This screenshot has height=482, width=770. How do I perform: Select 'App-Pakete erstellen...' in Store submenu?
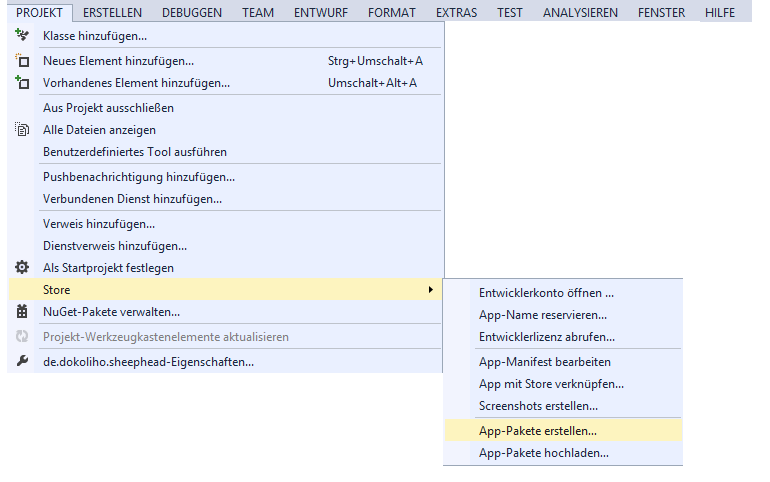538,431
